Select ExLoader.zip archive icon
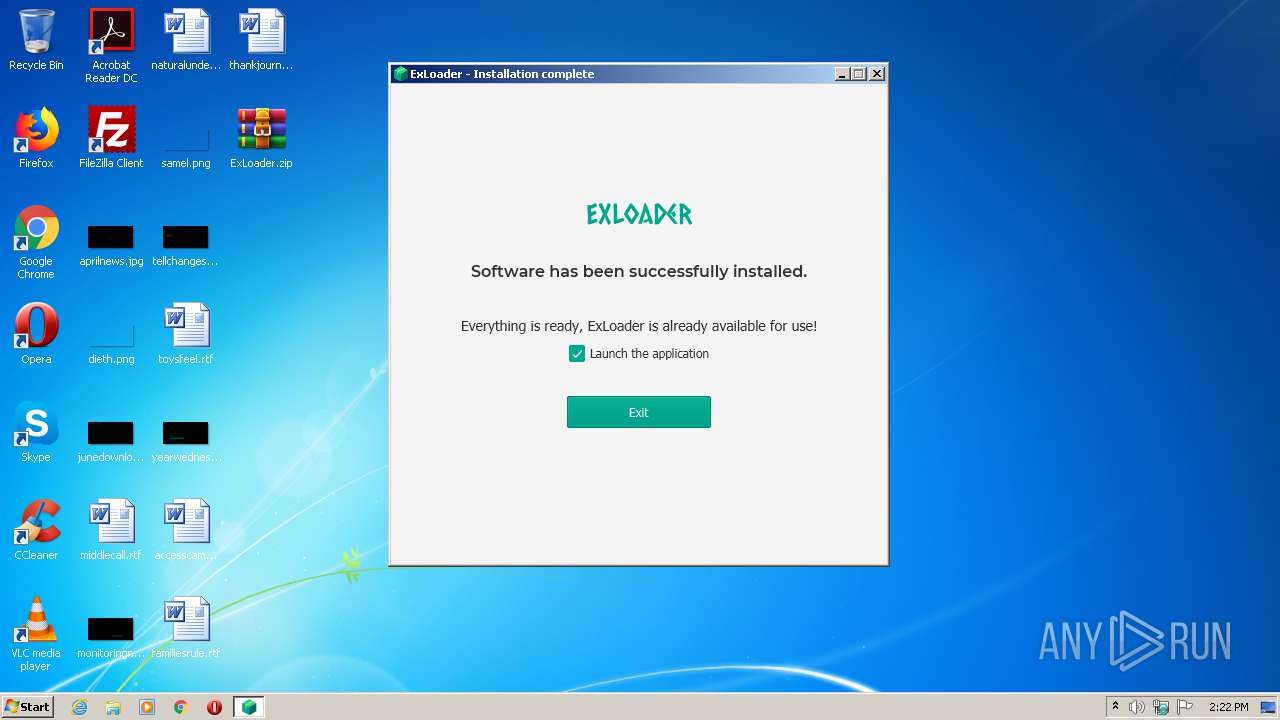 point(261,138)
